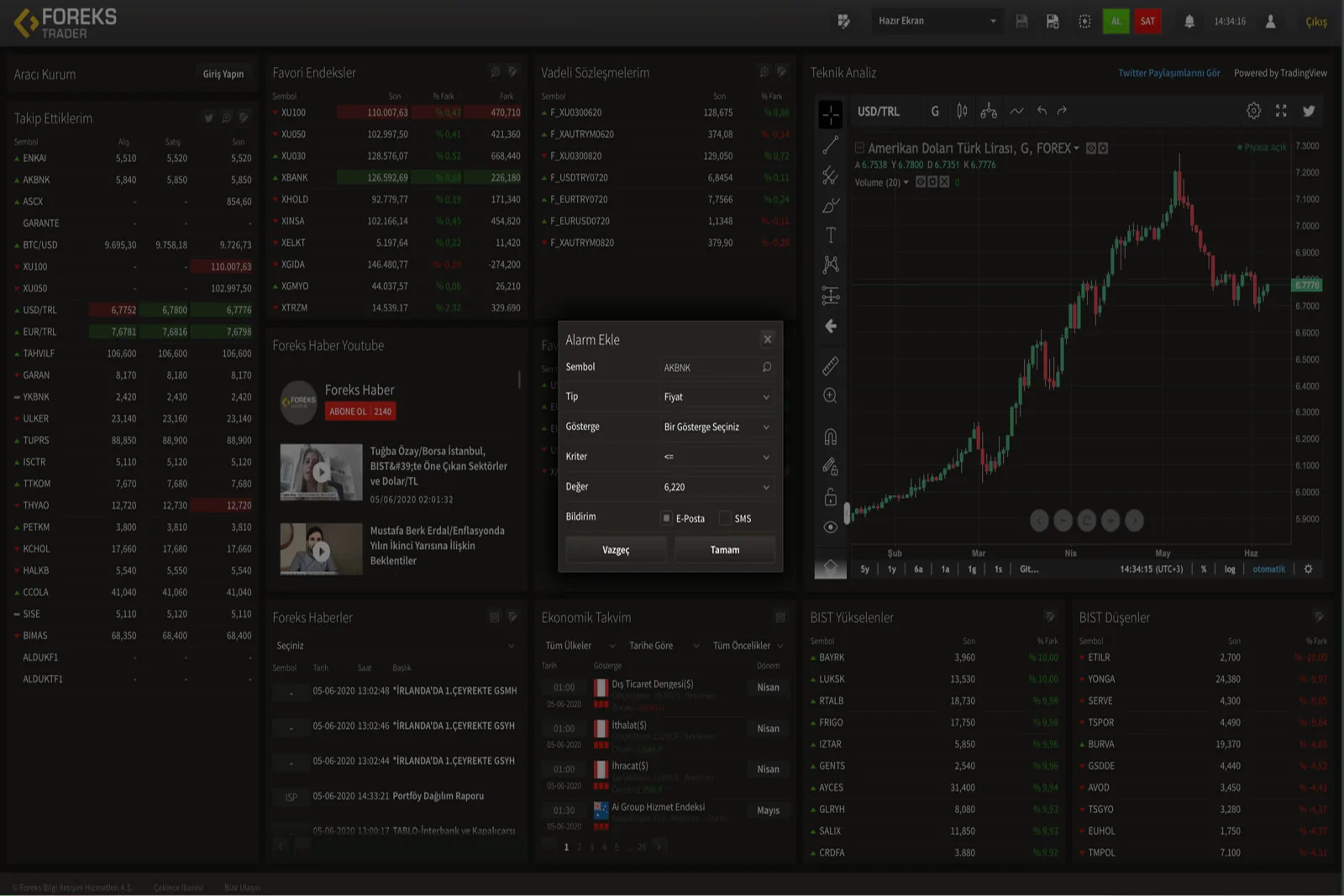1344x896 pixels.
Task: Open the Hazır Ekran dropdown
Action: pos(936,21)
